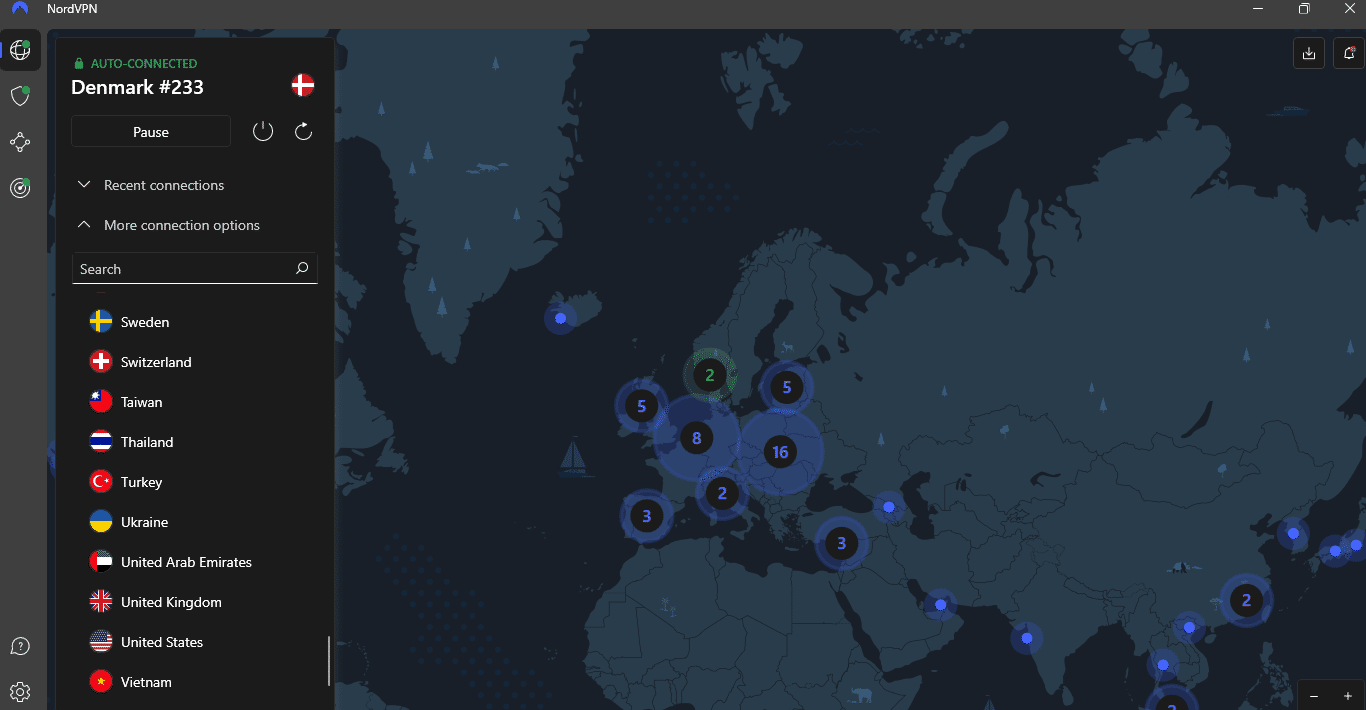Click the NordVPN logo in title bar

coord(20,9)
